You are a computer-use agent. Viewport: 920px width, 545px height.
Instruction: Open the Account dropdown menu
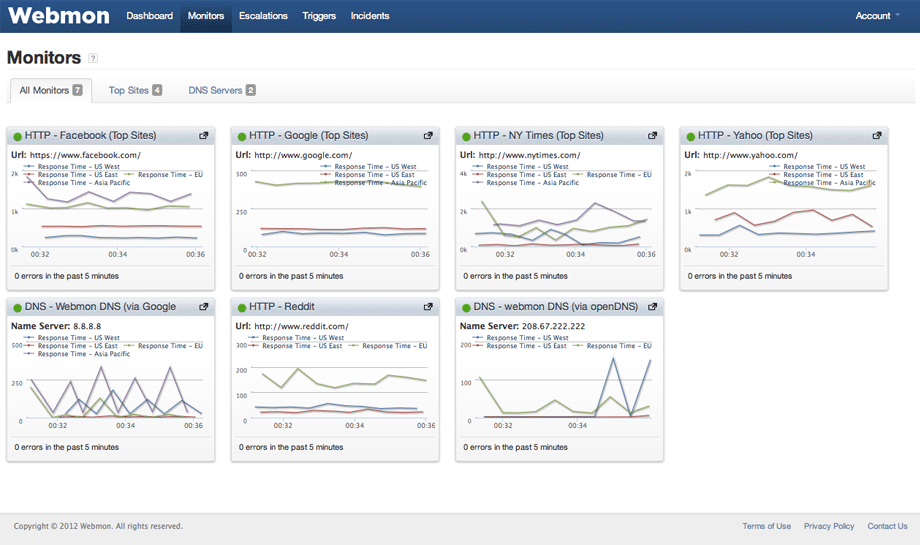(877, 16)
